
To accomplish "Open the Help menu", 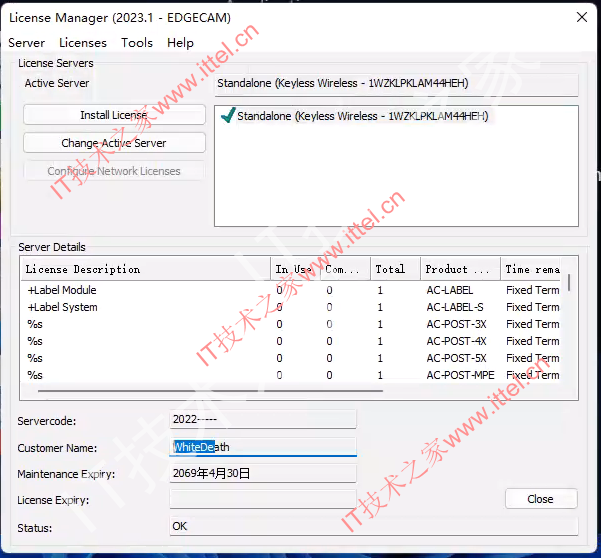I will 180,43.
